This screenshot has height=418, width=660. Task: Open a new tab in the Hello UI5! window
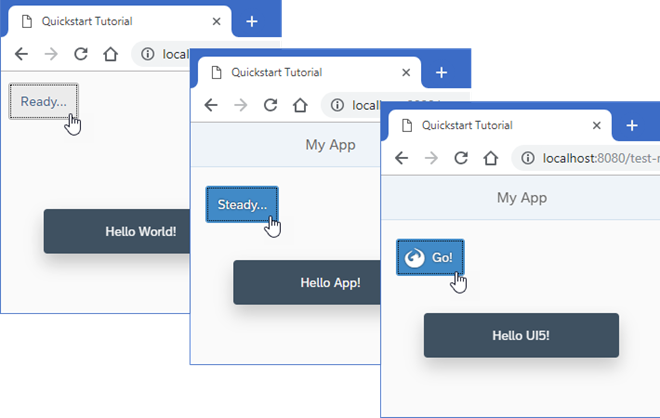point(631,126)
